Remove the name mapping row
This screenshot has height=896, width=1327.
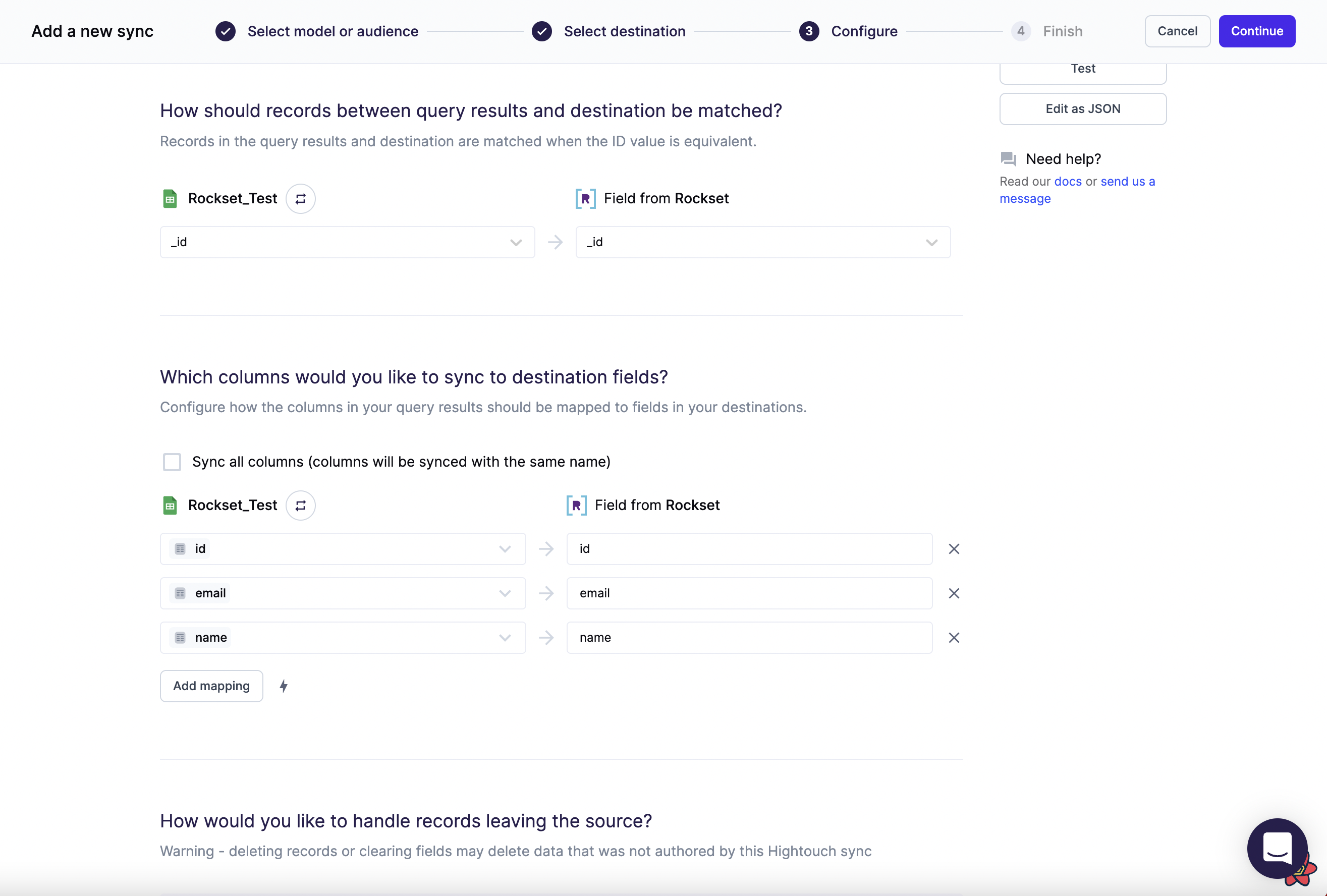[954, 637]
